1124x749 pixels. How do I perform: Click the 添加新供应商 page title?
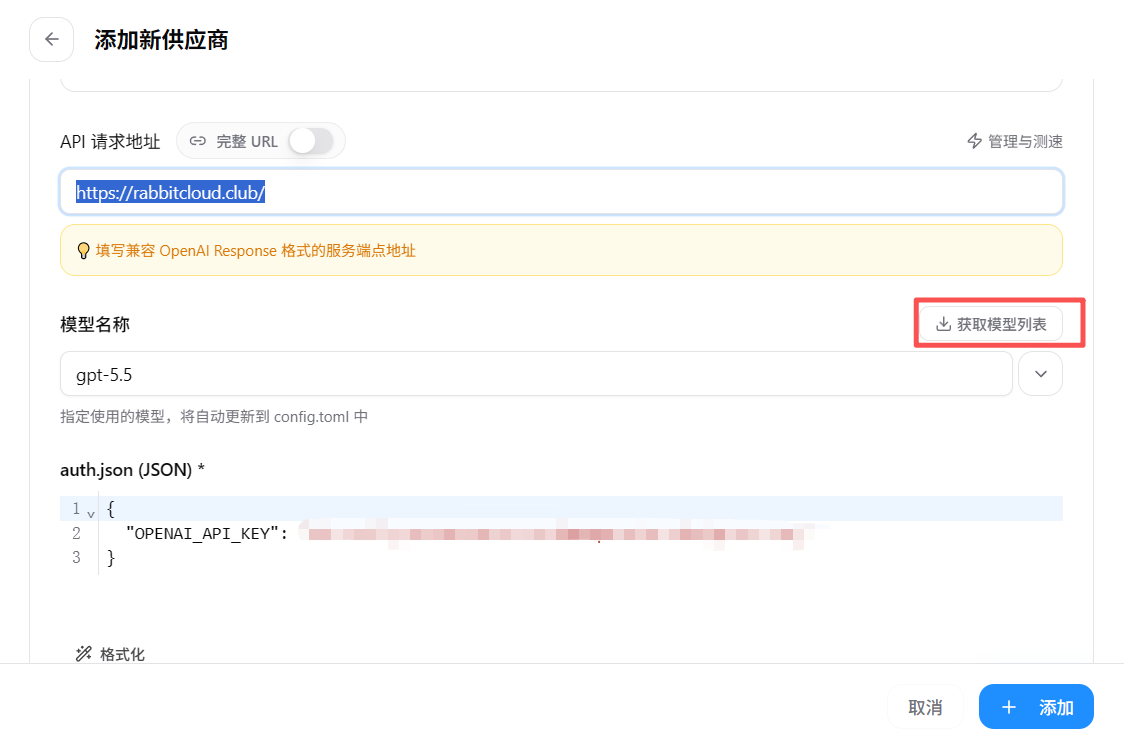pyautogui.click(x=161, y=40)
